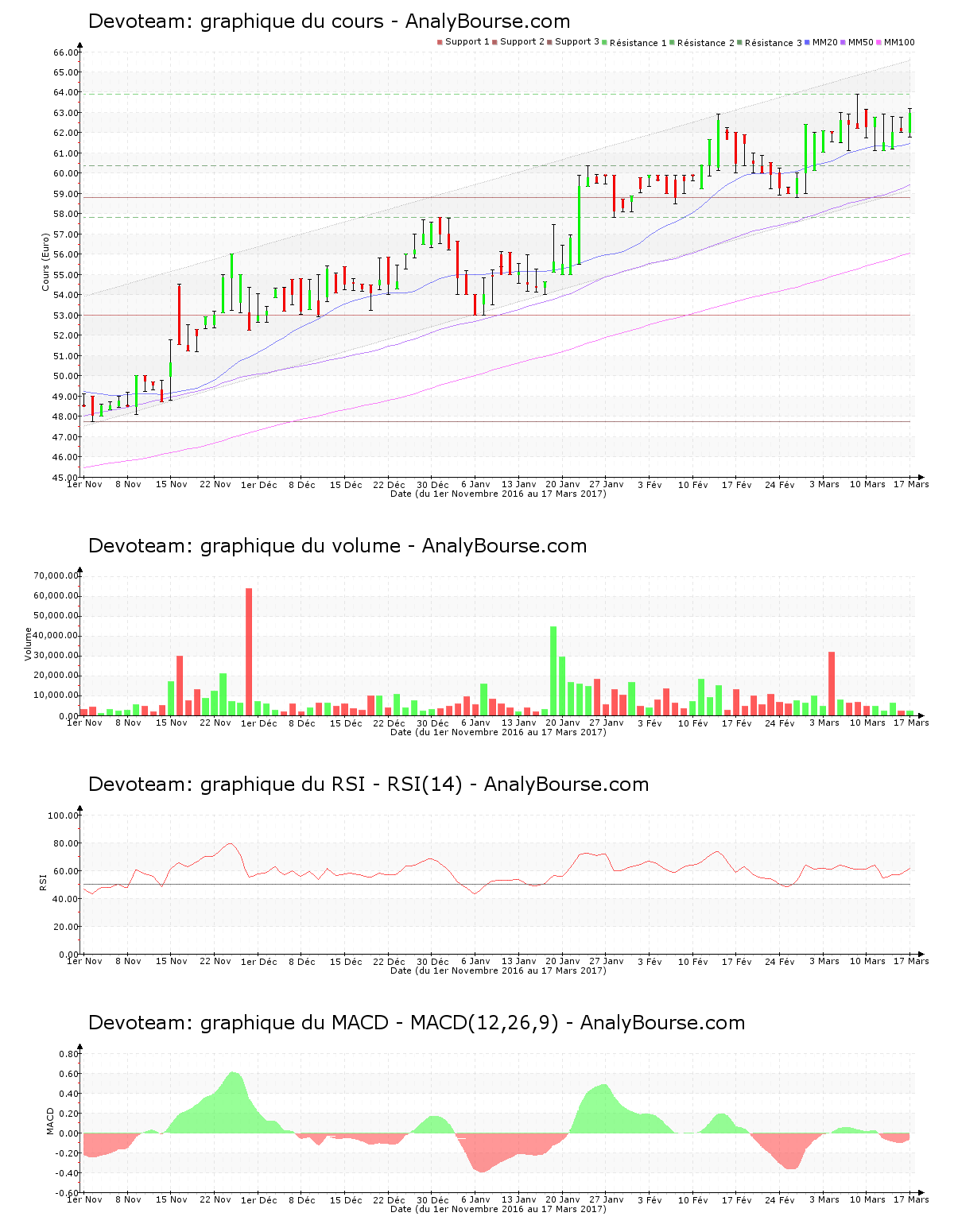This screenshot has width=954, height=1232.
Task: Click the -0.60 value on MACD axis
Action: tap(68, 1193)
